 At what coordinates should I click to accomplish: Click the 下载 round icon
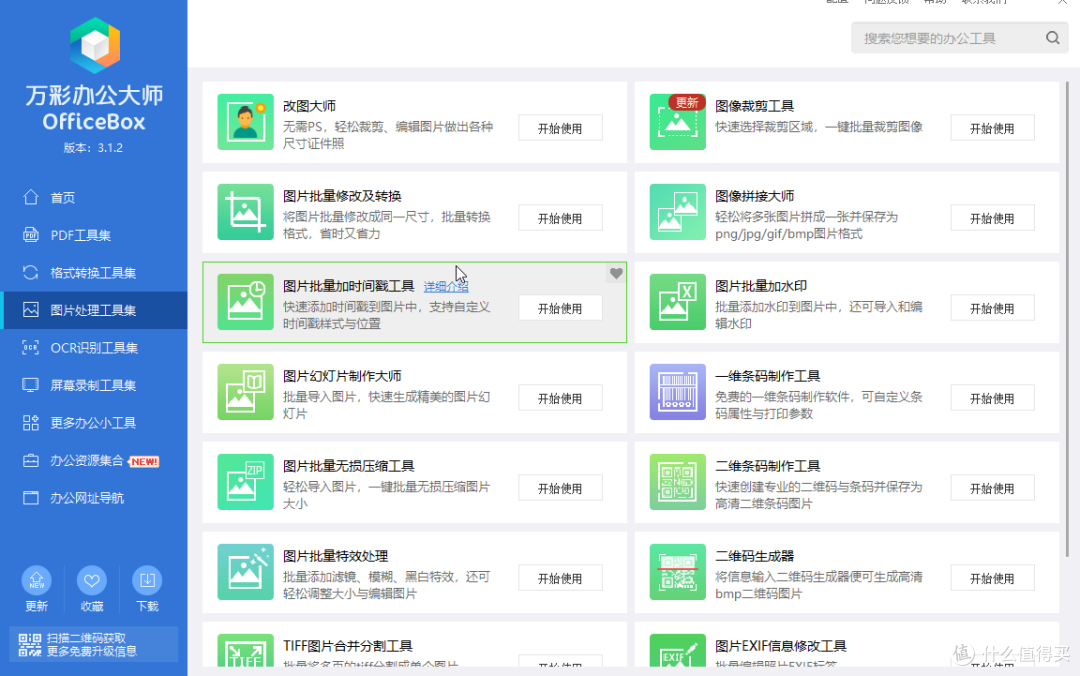[x=147, y=580]
